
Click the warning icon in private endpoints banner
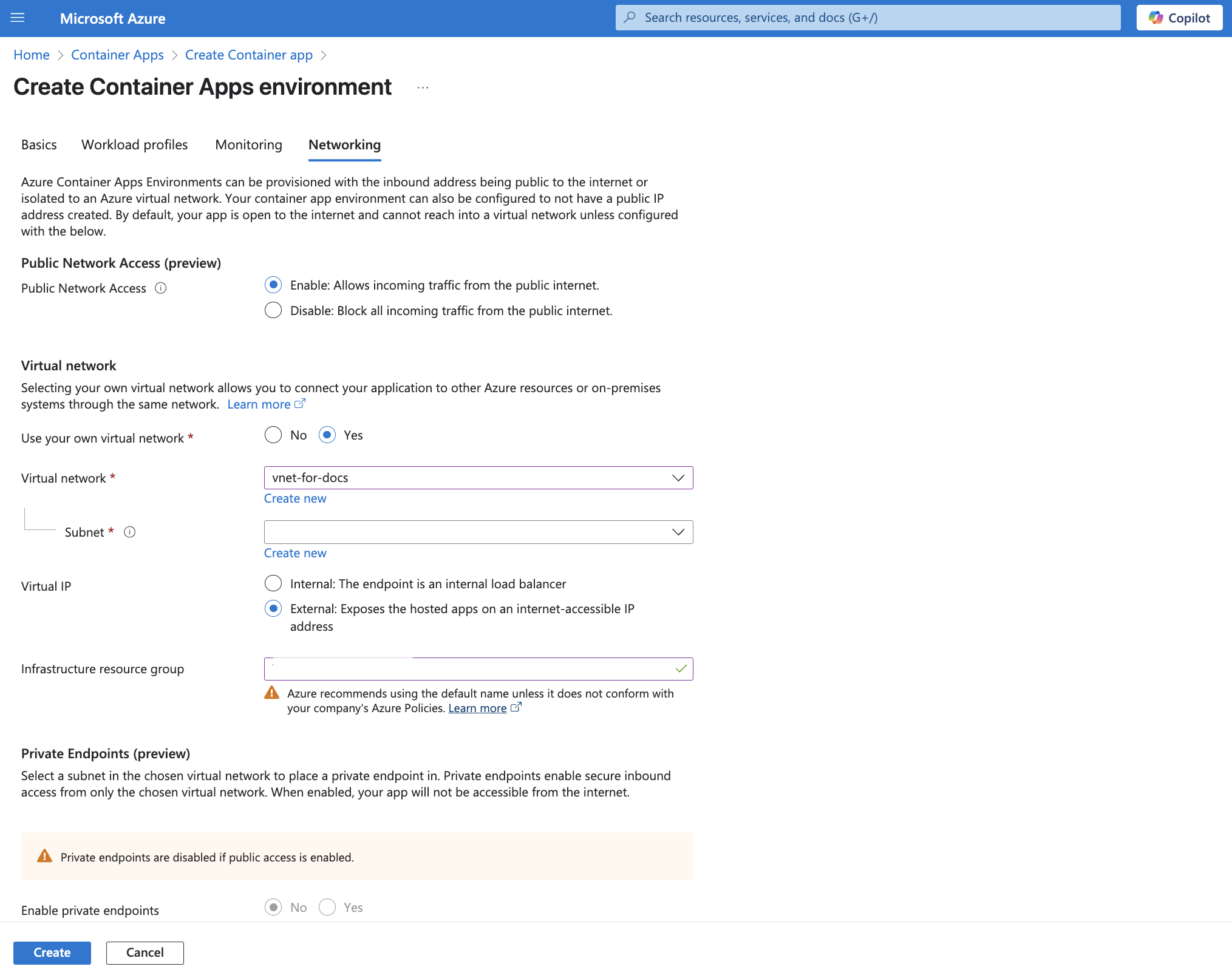pos(44,855)
